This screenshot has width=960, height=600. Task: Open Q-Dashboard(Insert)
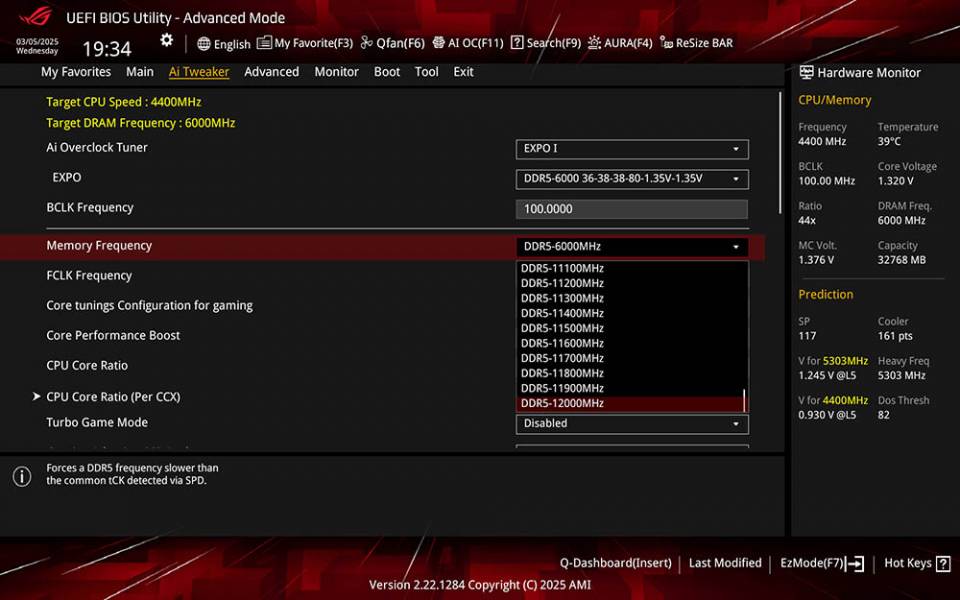pyautogui.click(x=615, y=563)
